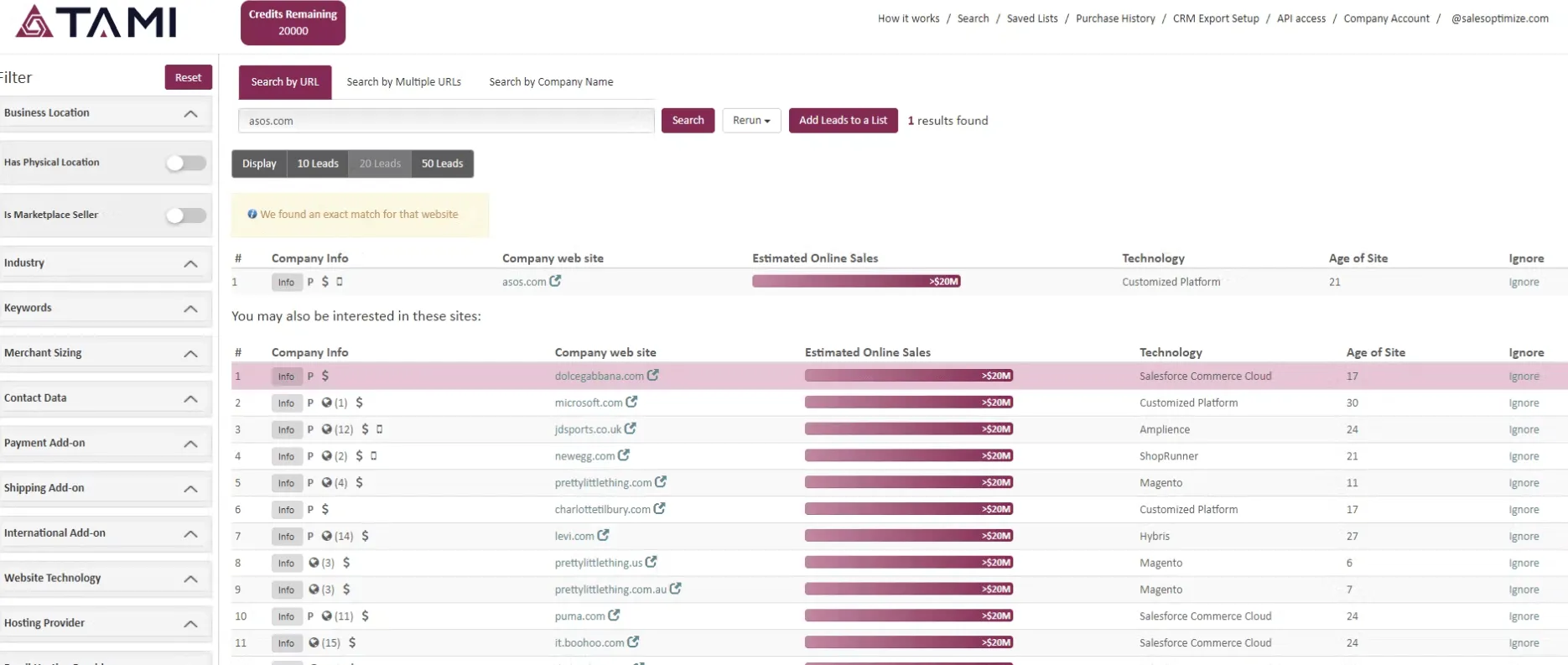Expand the Business Location filter
The width and height of the screenshot is (1568, 665).
coord(106,113)
